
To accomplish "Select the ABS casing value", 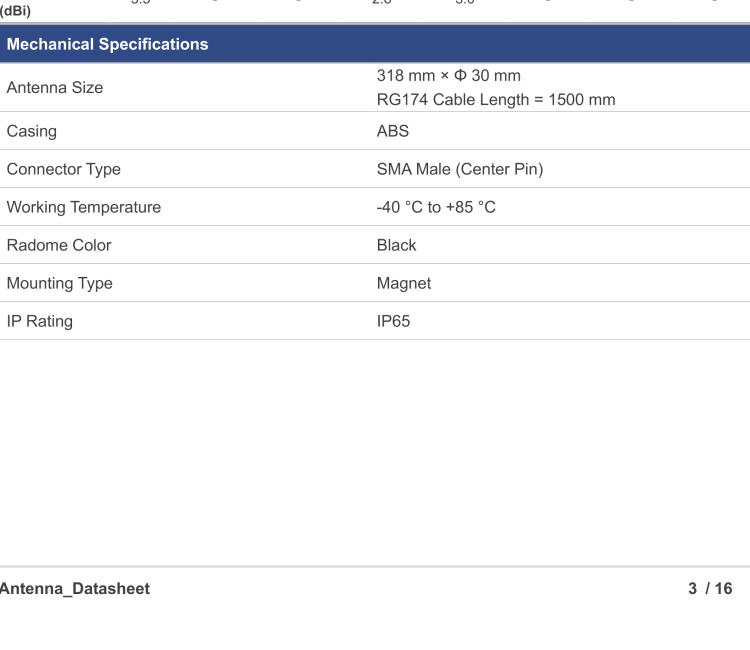I will [393, 131].
